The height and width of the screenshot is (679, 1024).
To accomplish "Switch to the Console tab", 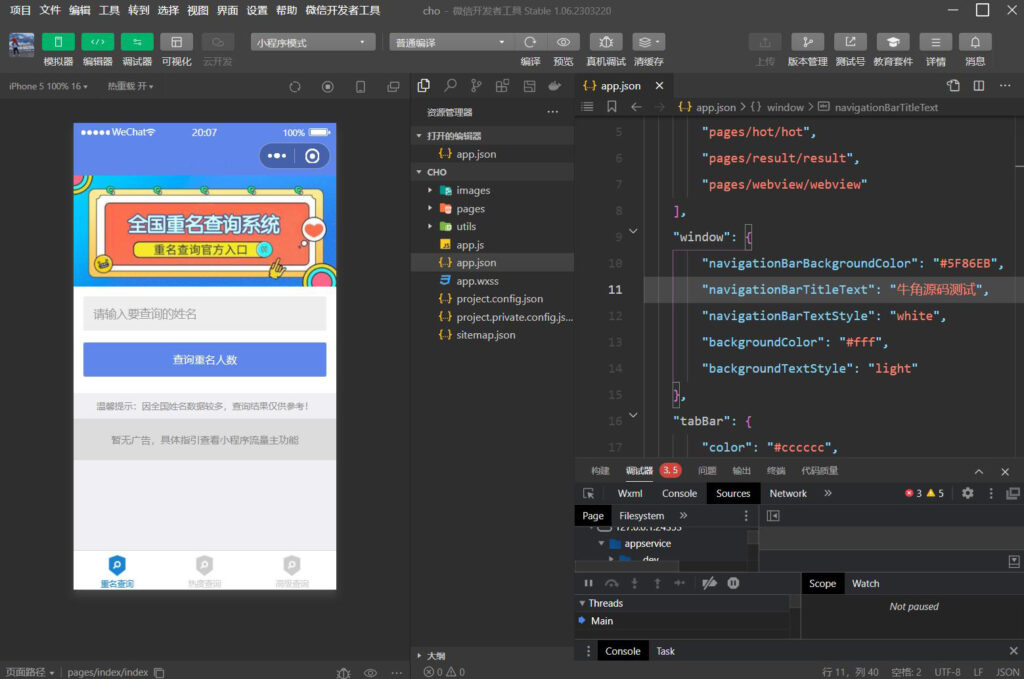I will (679, 493).
